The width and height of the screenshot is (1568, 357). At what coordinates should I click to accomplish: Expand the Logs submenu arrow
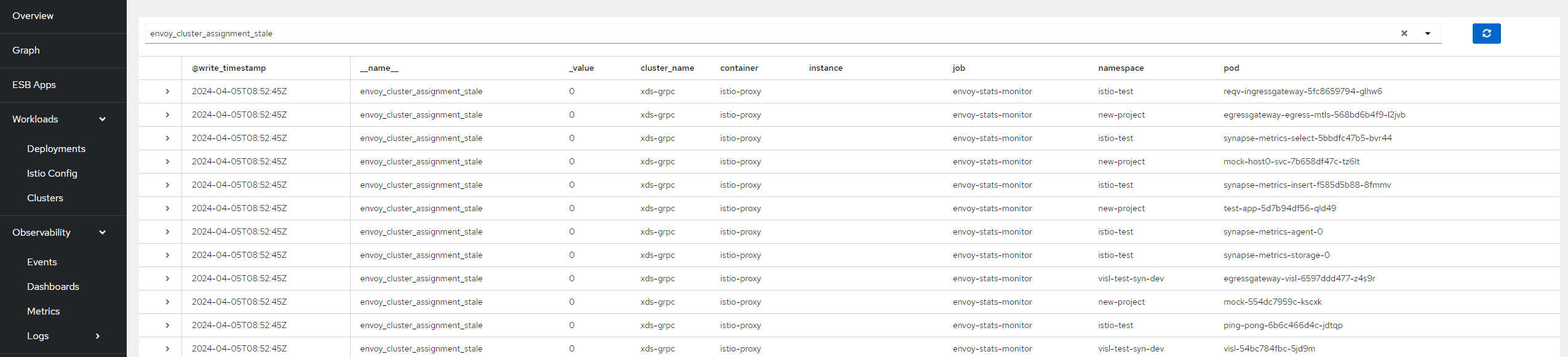pos(97,336)
